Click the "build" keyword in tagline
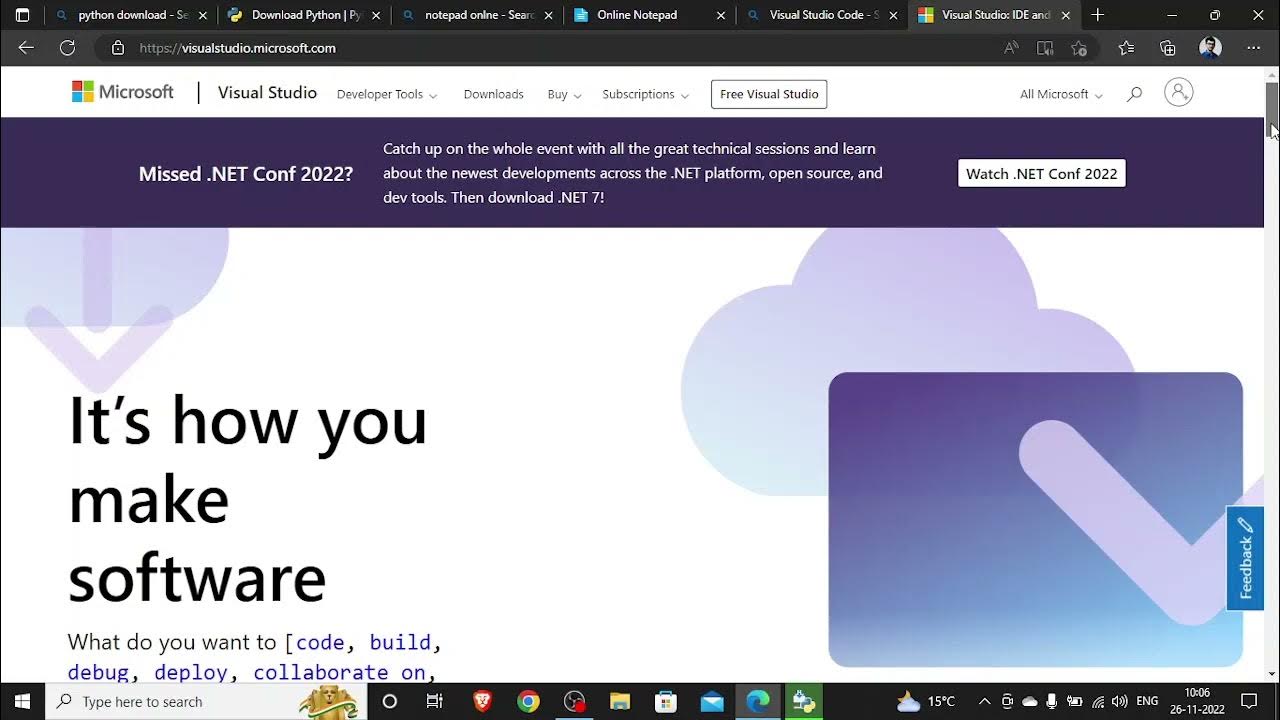Image resolution: width=1280 pixels, height=720 pixels. (x=400, y=642)
